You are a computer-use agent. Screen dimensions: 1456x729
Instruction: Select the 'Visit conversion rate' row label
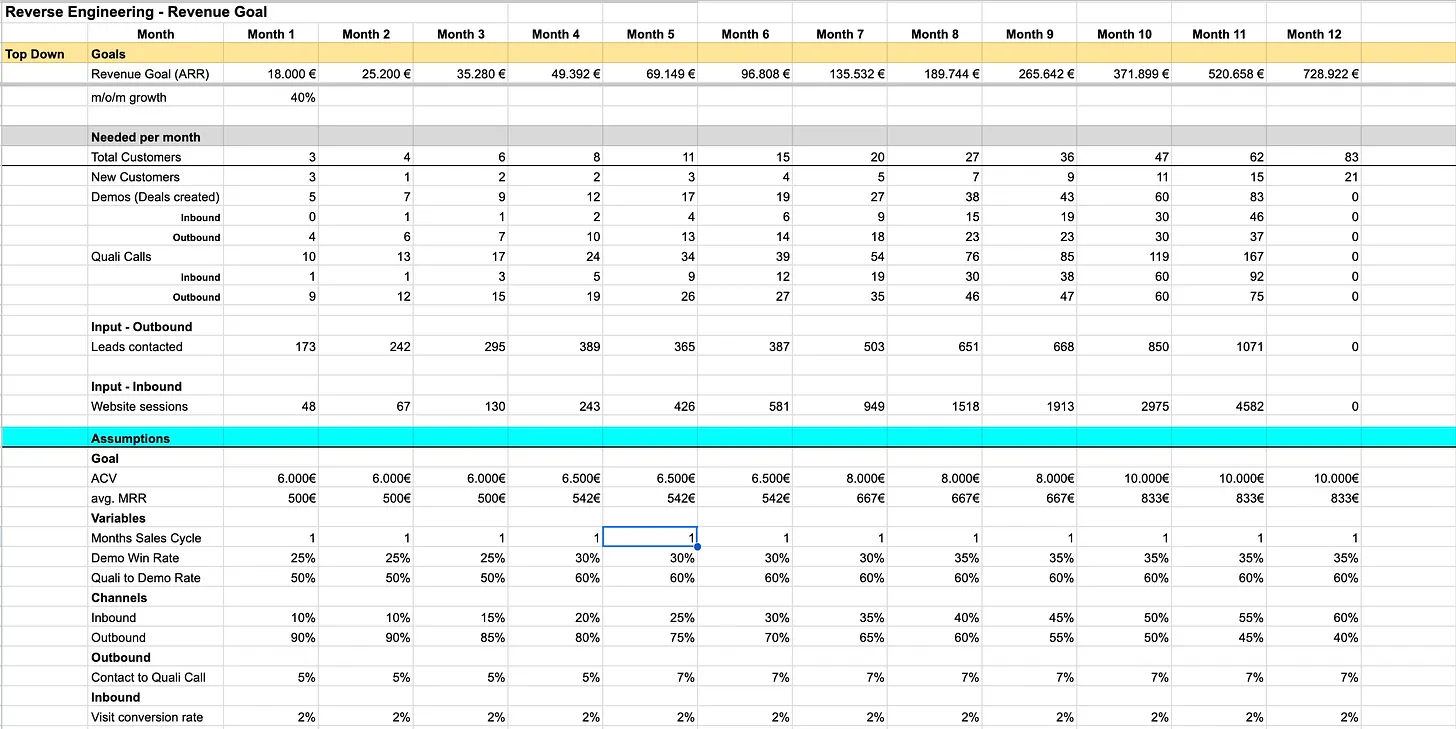tap(146, 717)
